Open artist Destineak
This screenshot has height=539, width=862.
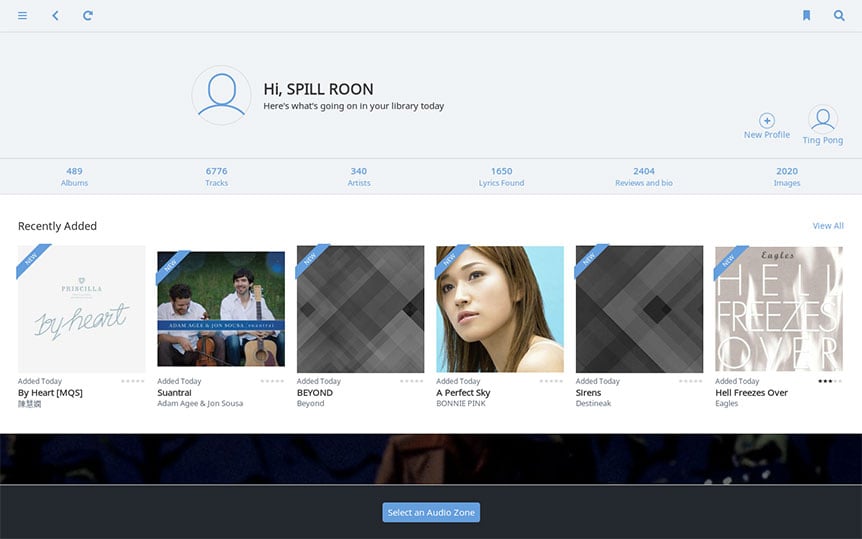[x=593, y=403]
